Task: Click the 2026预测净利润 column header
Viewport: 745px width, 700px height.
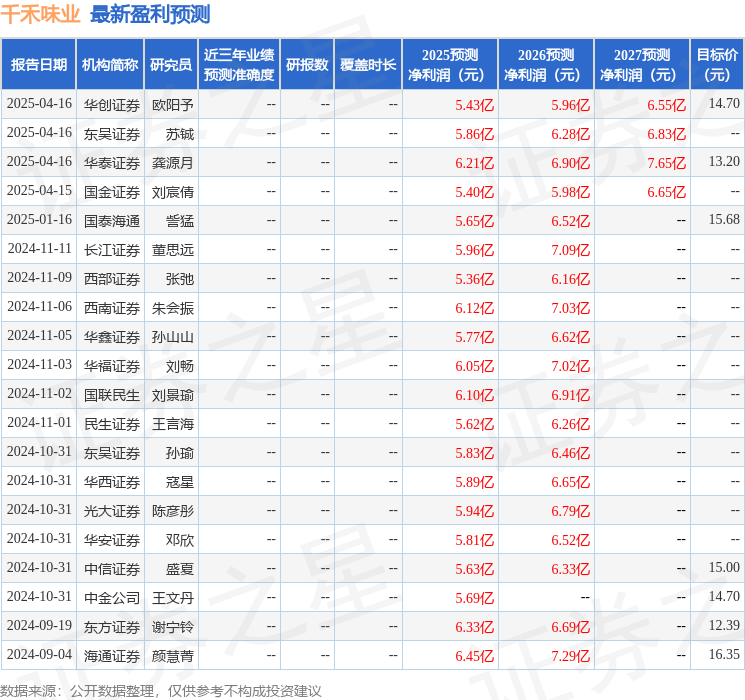Action: 546,65
